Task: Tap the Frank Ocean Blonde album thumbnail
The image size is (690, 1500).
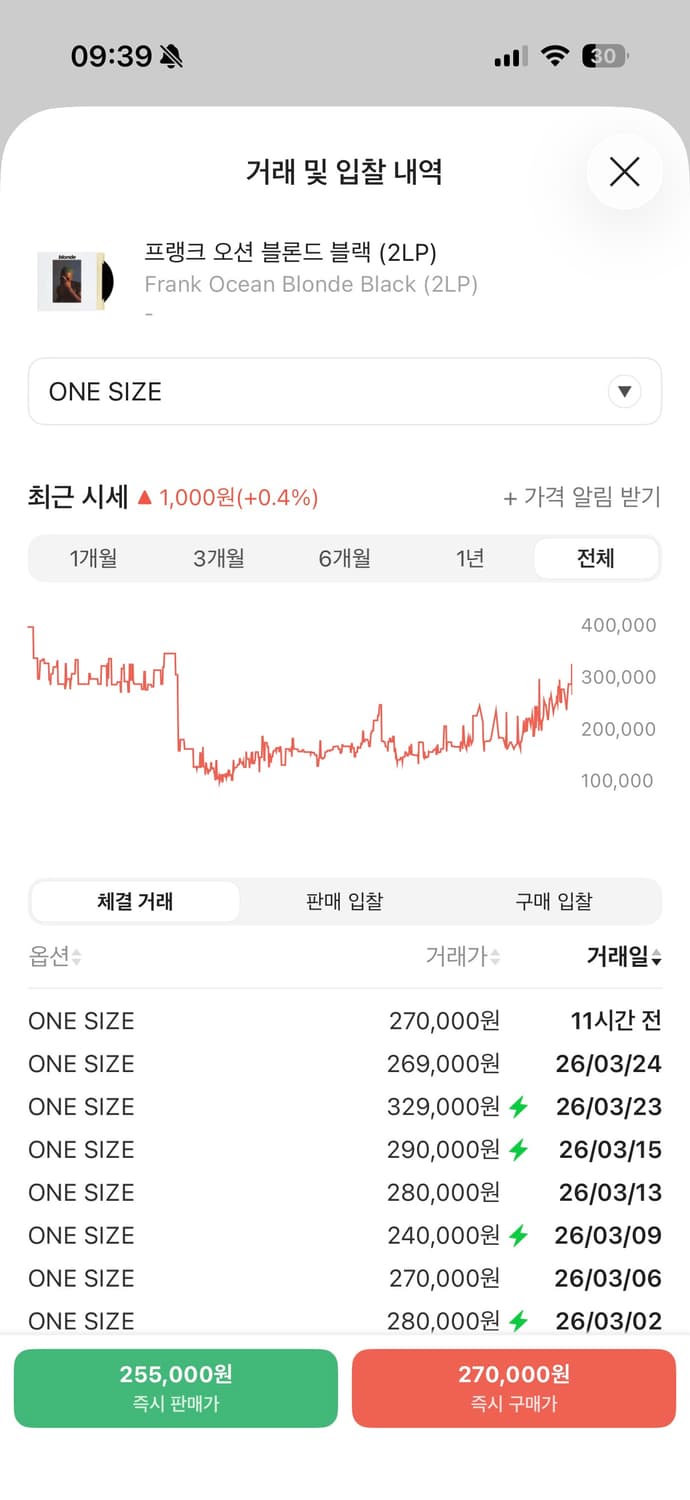Action: click(x=75, y=281)
